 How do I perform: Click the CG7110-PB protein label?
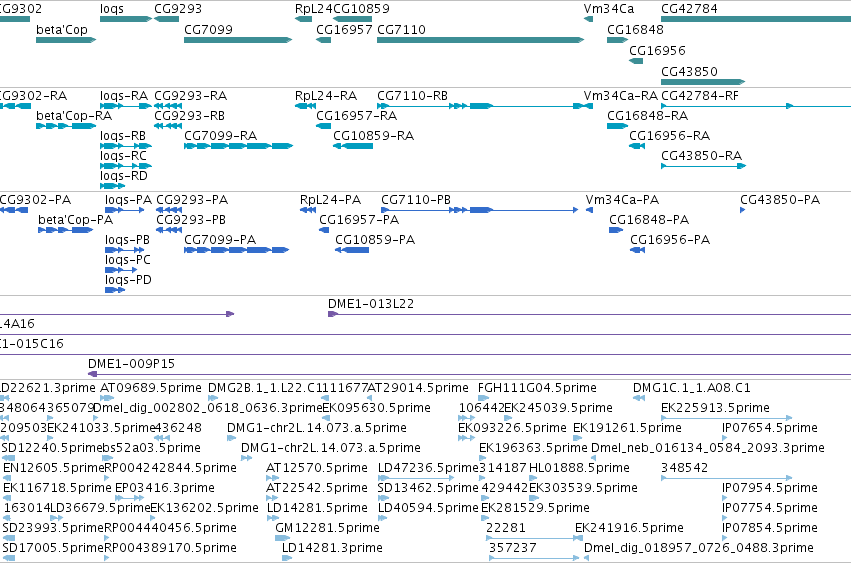(x=416, y=200)
